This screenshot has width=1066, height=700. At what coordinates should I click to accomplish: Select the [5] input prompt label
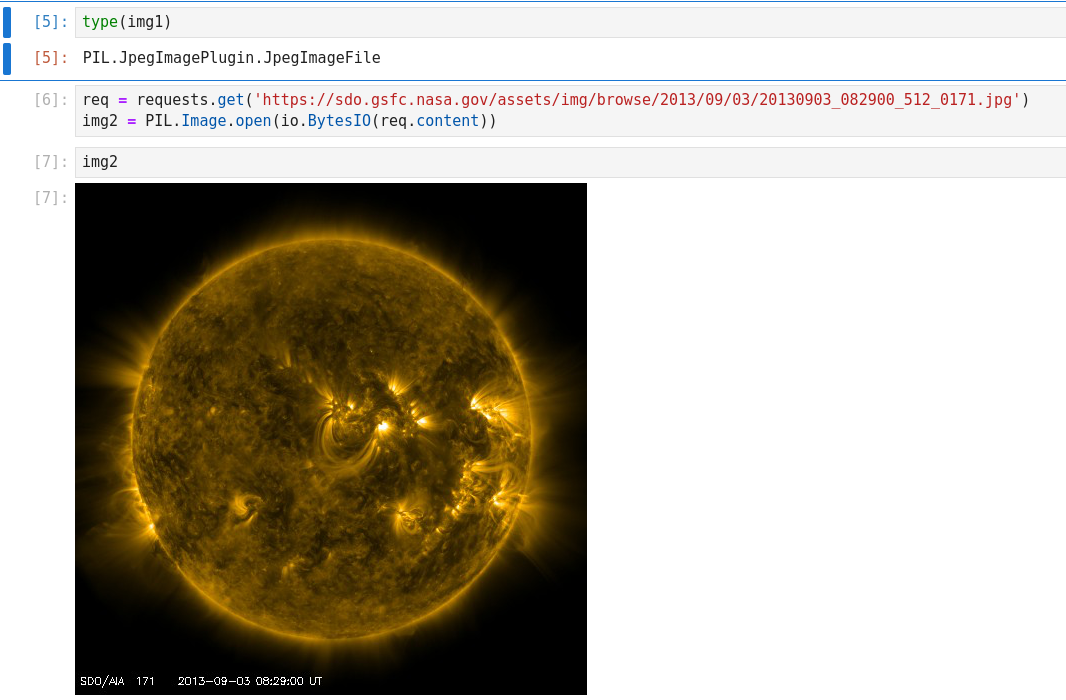click(x=49, y=22)
